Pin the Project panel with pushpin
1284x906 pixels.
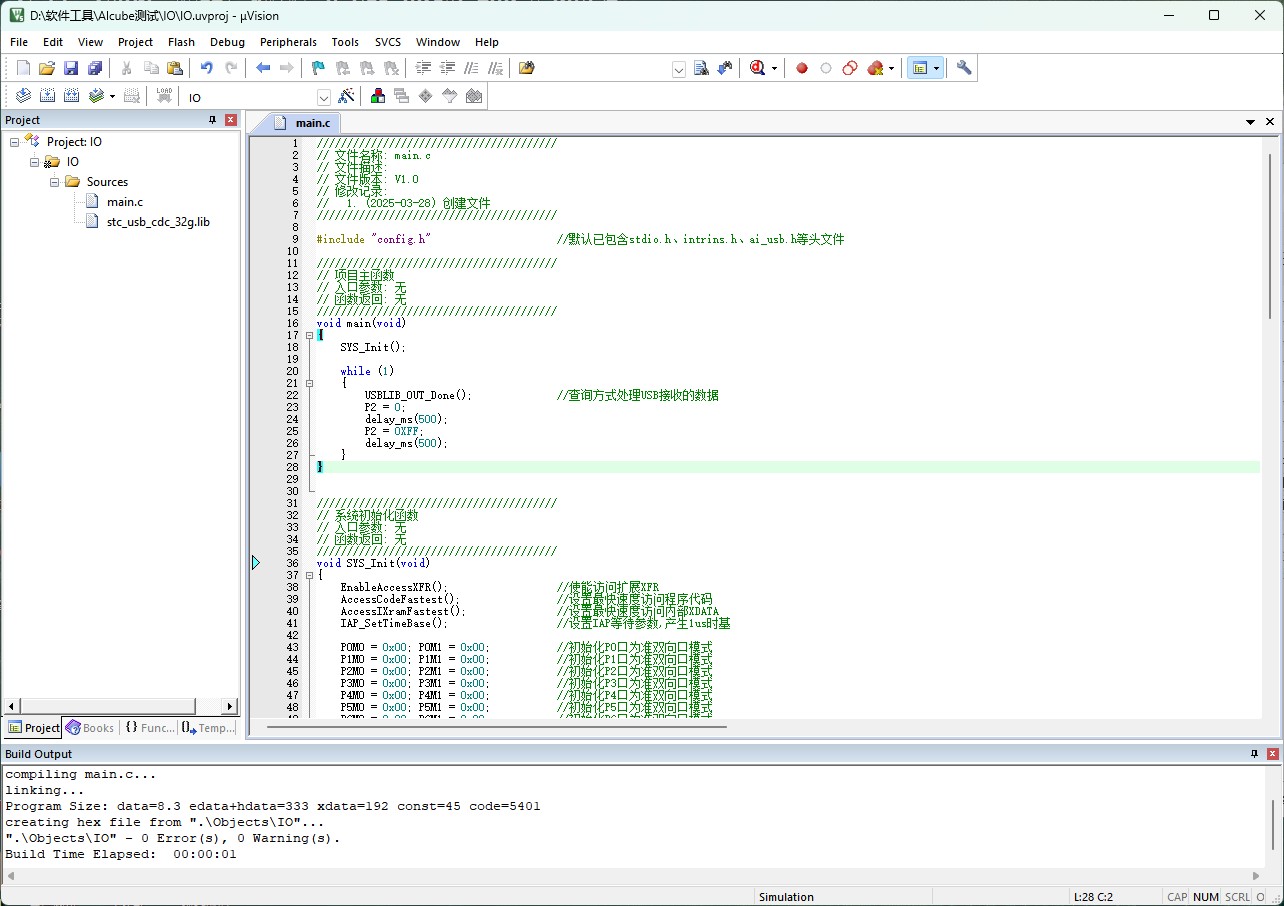pos(212,120)
